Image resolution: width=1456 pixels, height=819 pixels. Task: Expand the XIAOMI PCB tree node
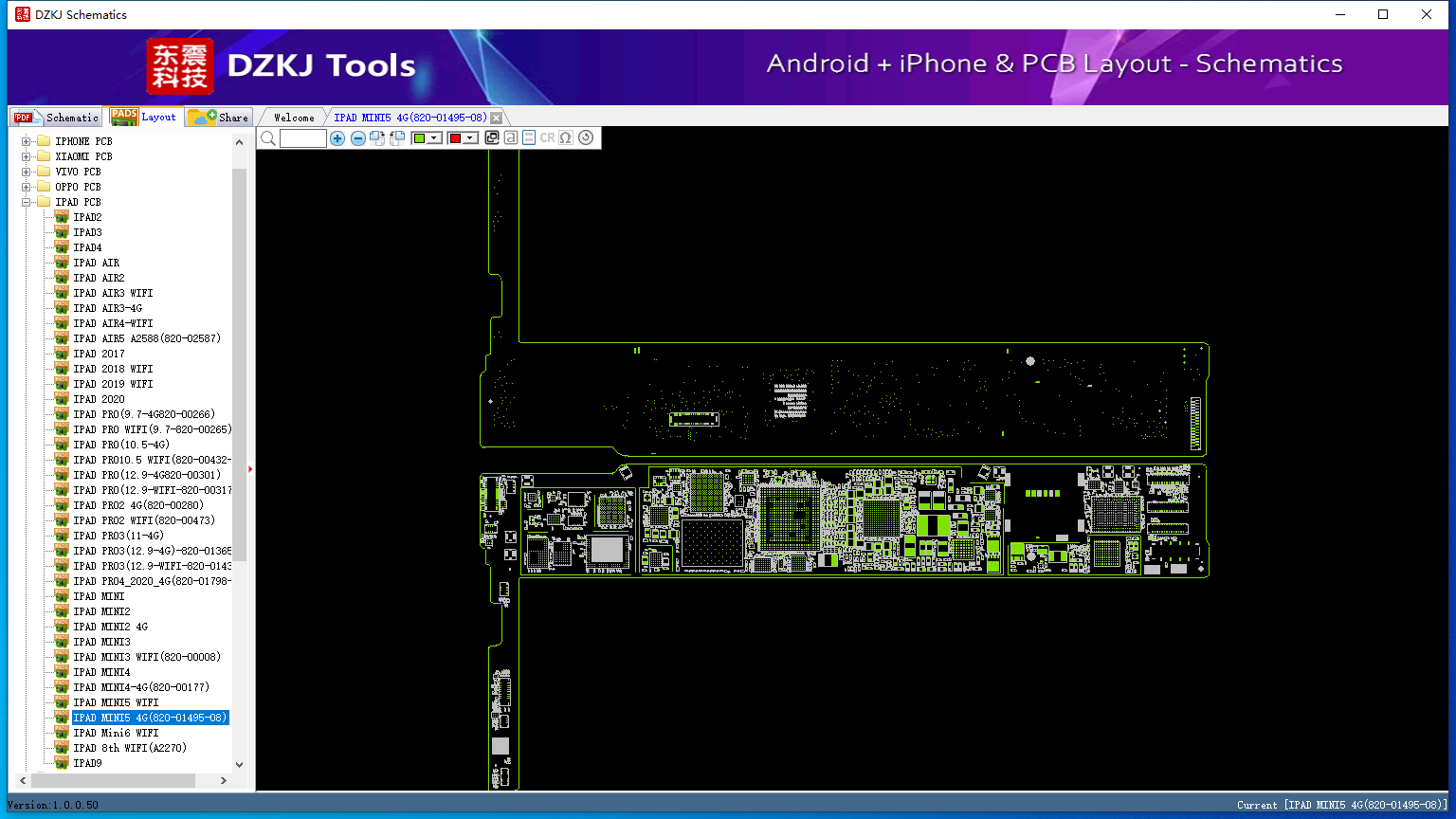(x=27, y=156)
